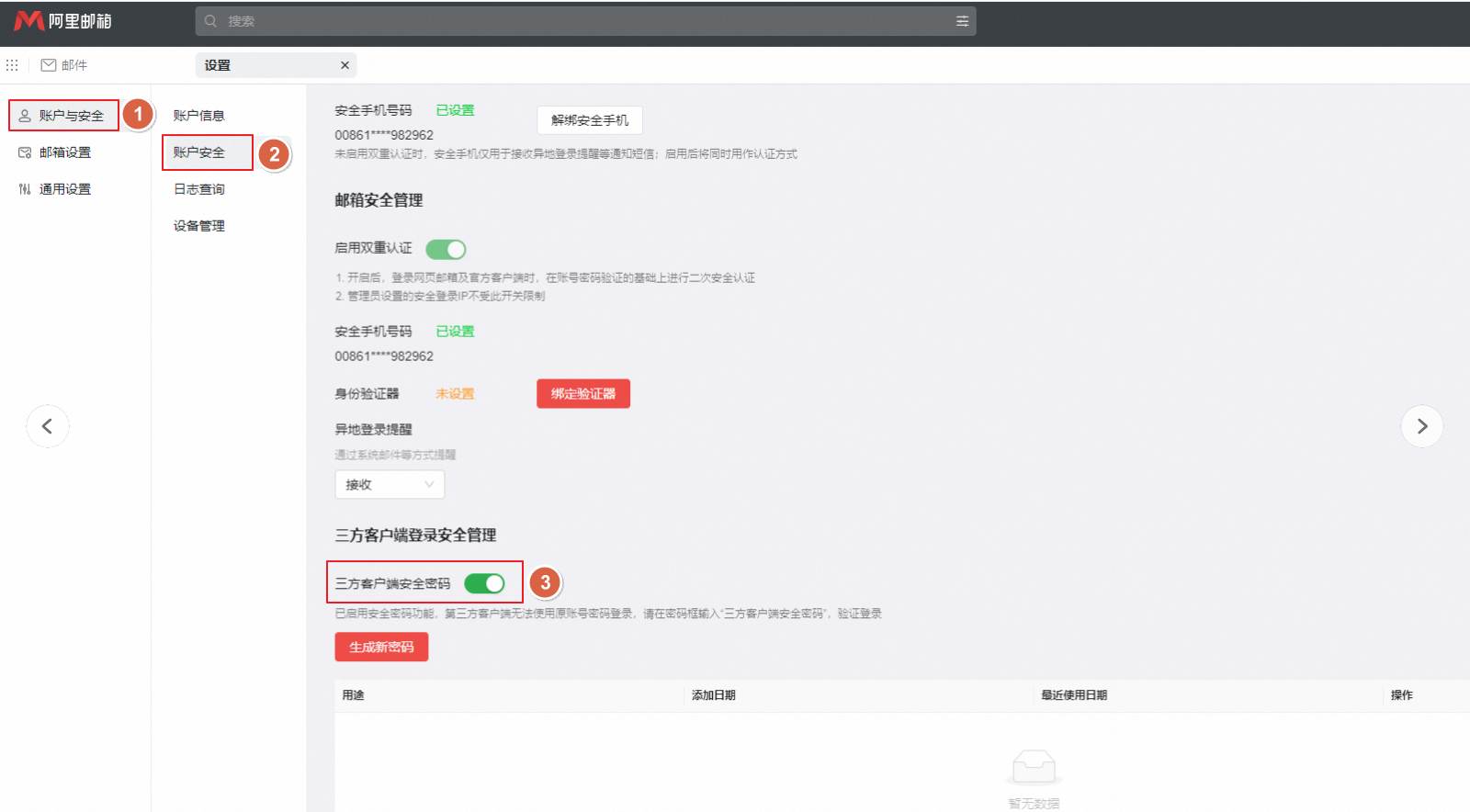Image resolution: width=1470 pixels, height=812 pixels.
Task: Expand the 接收 dropdown
Action: pos(390,484)
